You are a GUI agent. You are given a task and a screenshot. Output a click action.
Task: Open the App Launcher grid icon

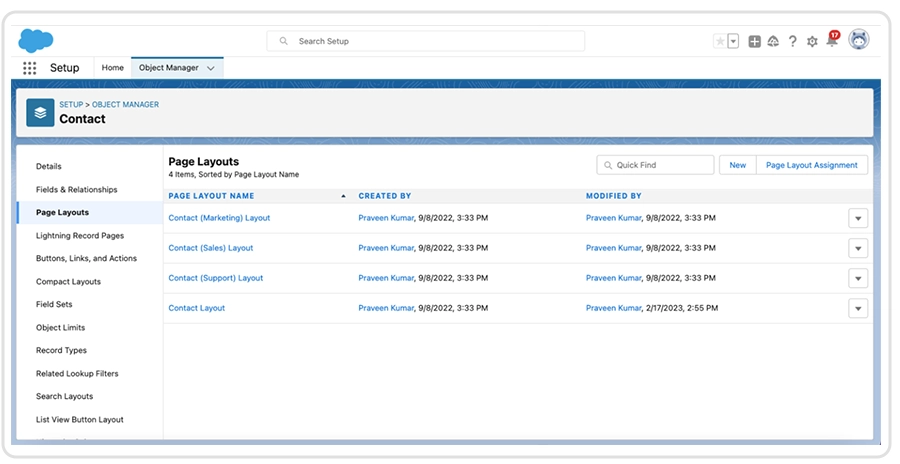point(29,68)
